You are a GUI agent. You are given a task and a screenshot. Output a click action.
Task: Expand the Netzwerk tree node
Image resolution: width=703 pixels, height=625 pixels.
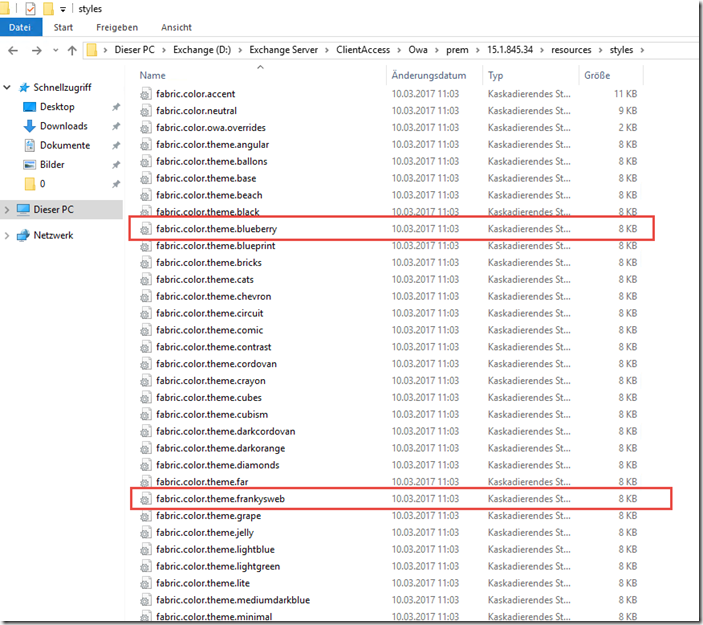click(x=9, y=235)
